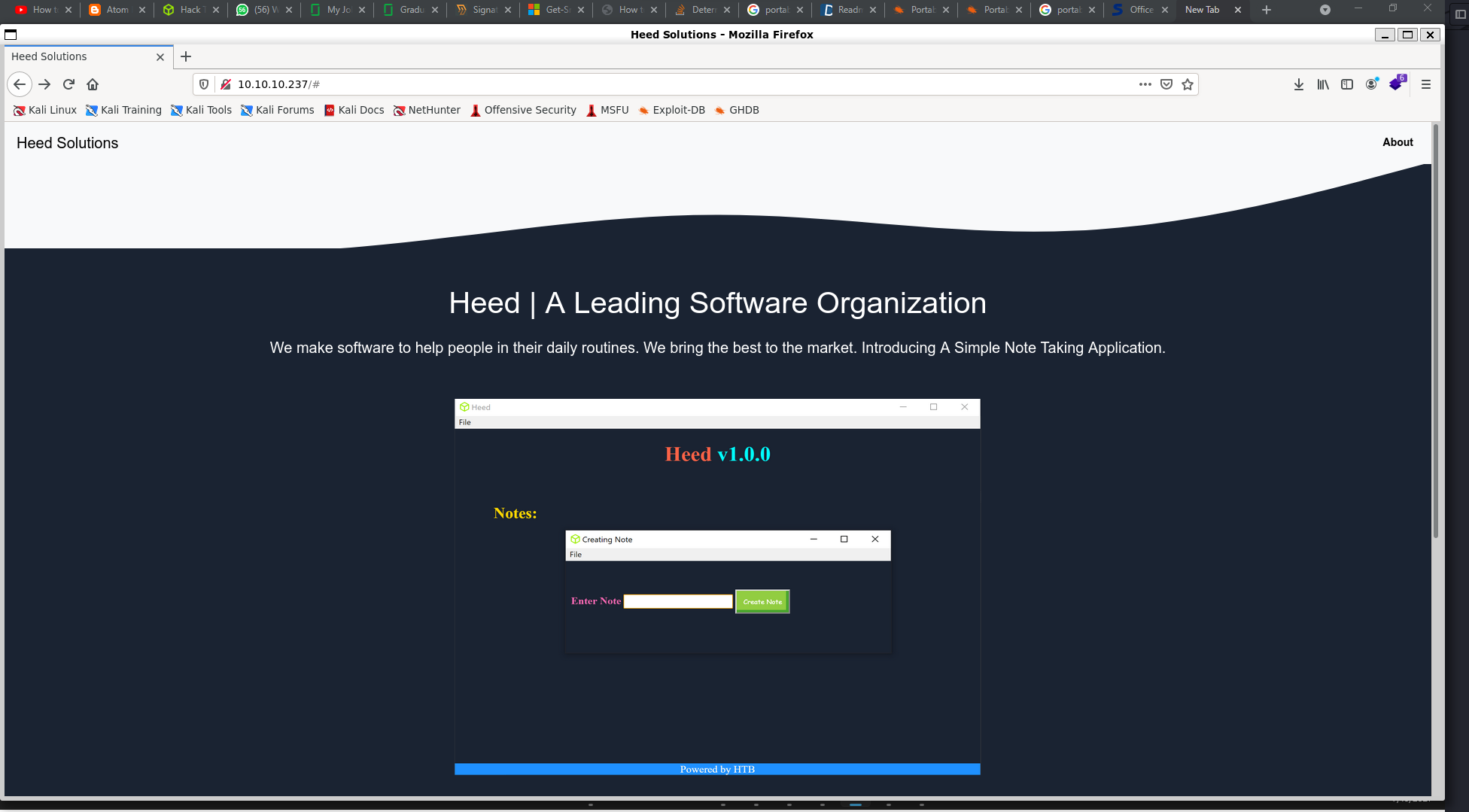Open NetHunter bookmark
The image size is (1469, 812).
pos(427,110)
